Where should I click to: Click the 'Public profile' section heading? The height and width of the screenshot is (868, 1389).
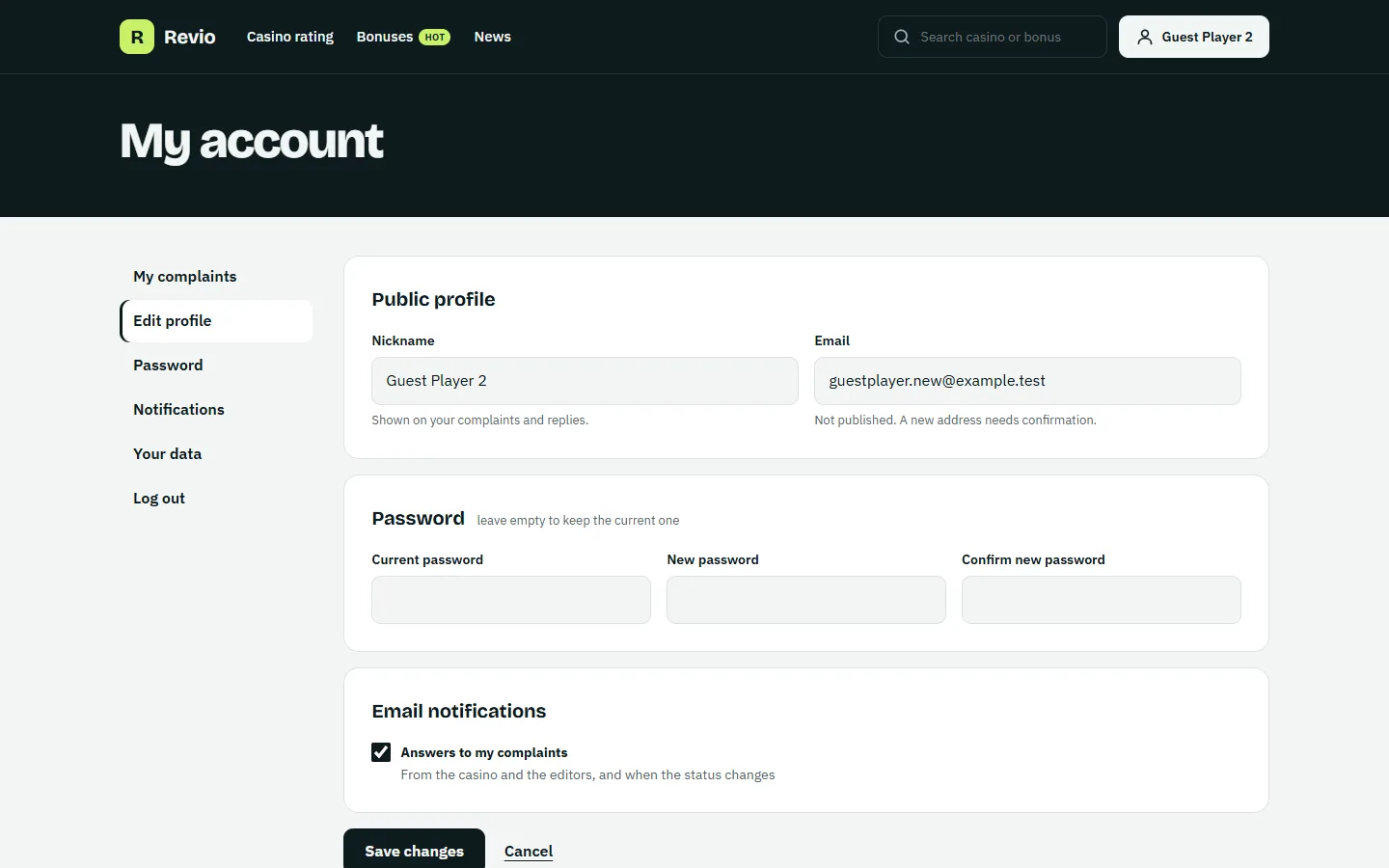433,299
